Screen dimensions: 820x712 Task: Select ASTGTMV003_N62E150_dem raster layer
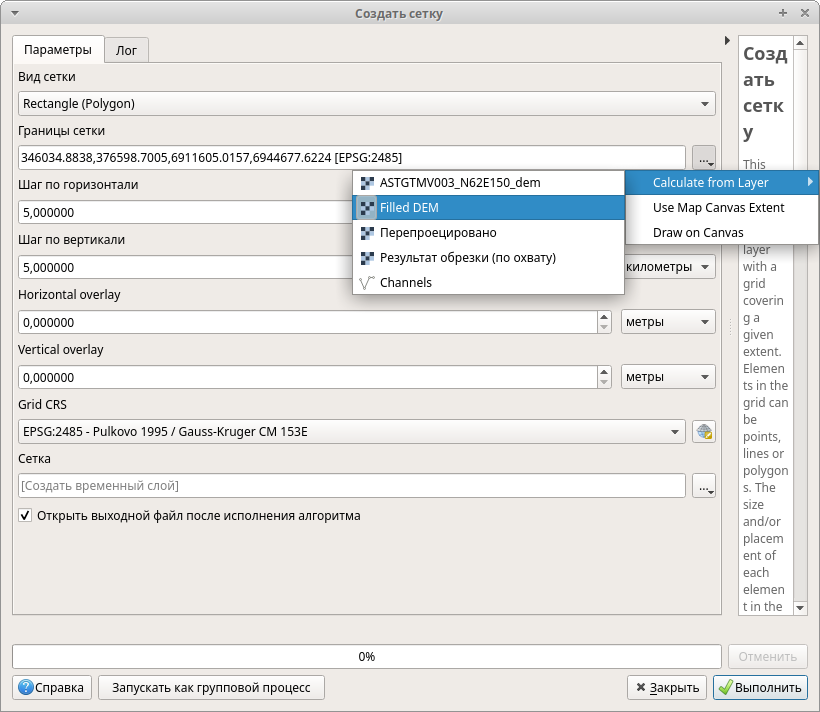[x=459, y=183]
